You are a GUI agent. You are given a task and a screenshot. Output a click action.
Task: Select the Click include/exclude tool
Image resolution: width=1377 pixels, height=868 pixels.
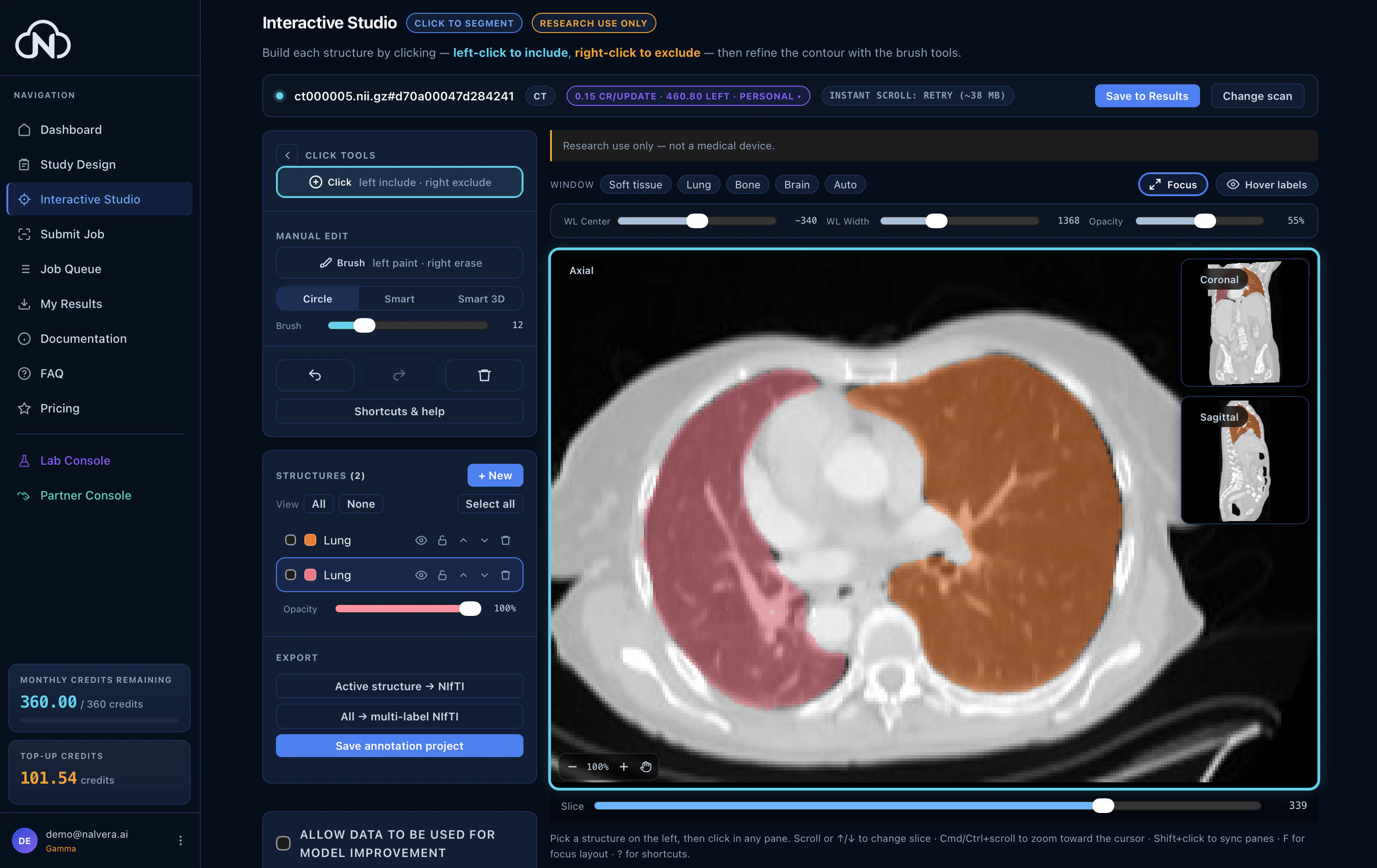(x=399, y=182)
